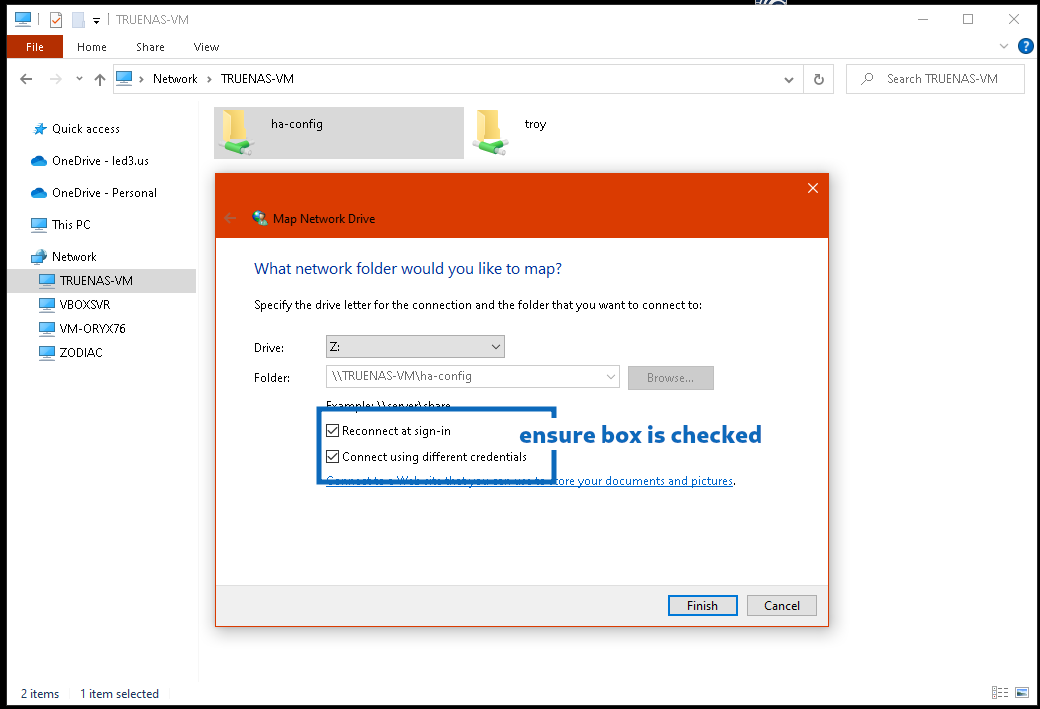Screen dimensions: 1040x709
Task: Open Explorer help question mark icon
Action: pyautogui.click(x=1025, y=46)
